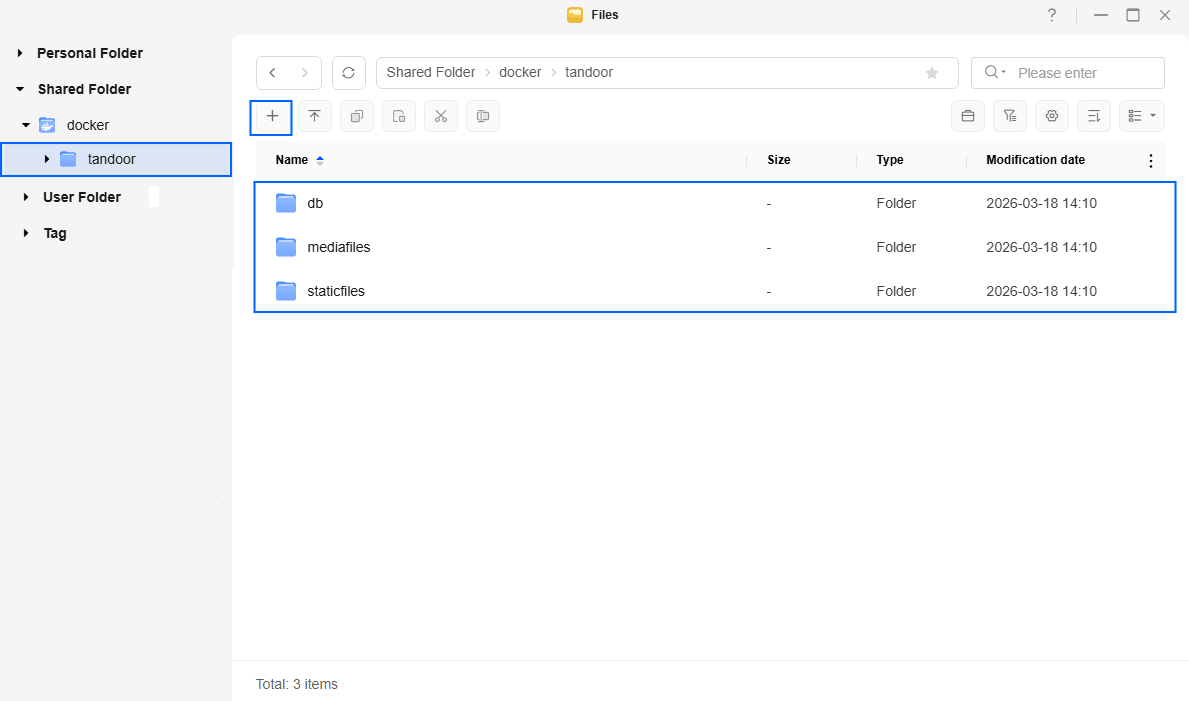The width and height of the screenshot is (1189, 701).
Task: Open the briefcase toolbar icon
Action: [x=968, y=117]
